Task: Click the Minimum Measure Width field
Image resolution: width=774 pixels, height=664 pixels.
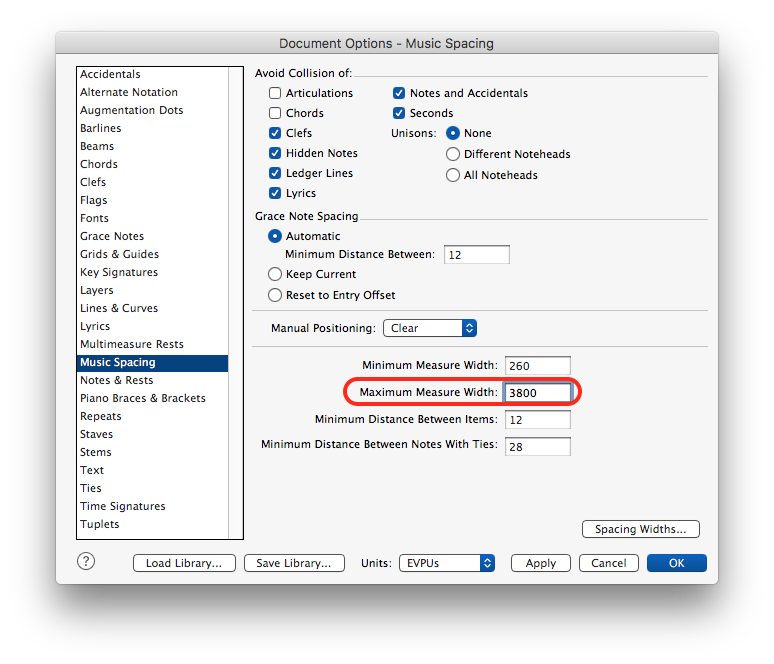Action: pos(537,366)
